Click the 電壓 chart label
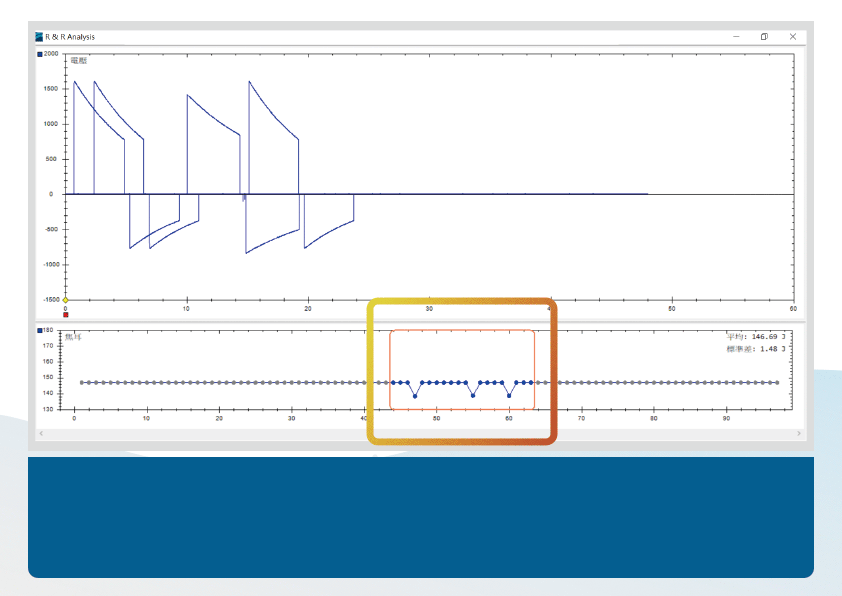 (x=78, y=61)
